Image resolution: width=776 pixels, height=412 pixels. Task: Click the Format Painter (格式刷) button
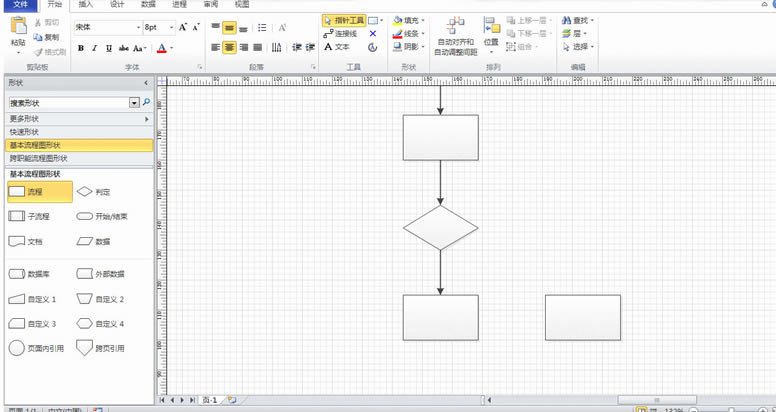[49, 52]
